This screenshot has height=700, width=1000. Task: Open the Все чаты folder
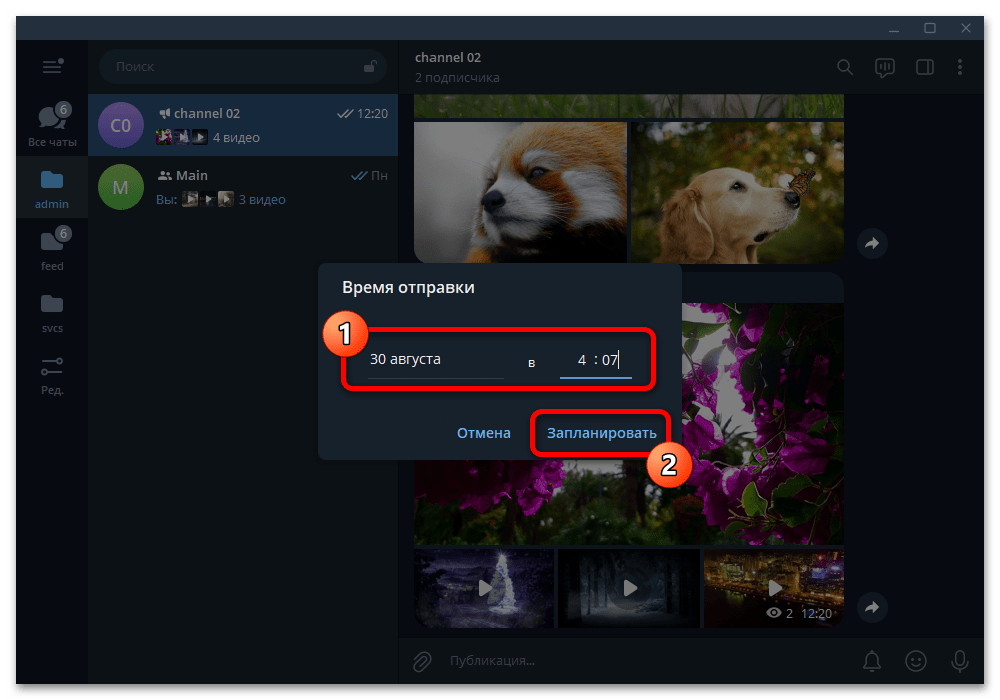click(52, 124)
